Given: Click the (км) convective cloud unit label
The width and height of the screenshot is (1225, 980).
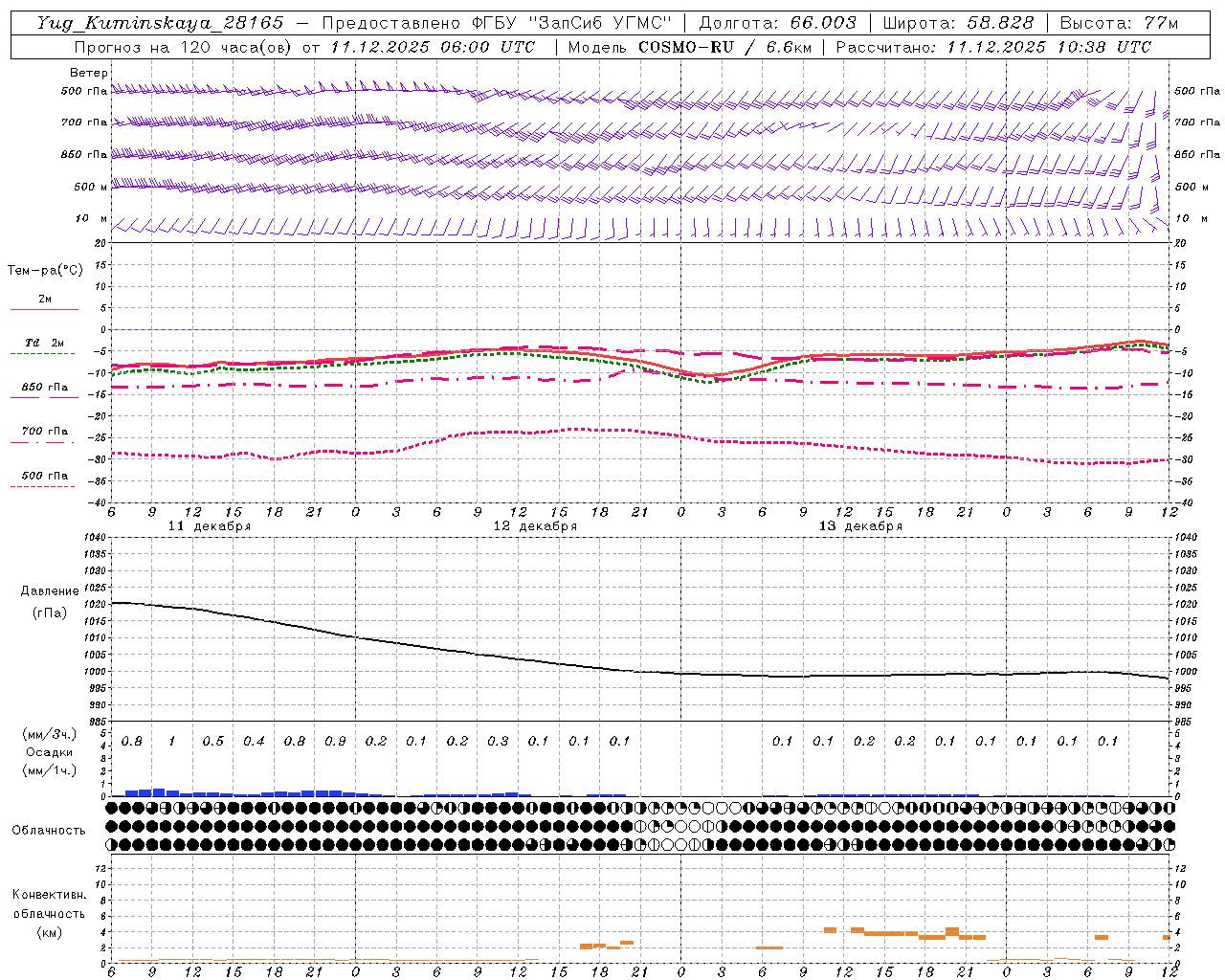Looking at the screenshot, I should point(49,932).
